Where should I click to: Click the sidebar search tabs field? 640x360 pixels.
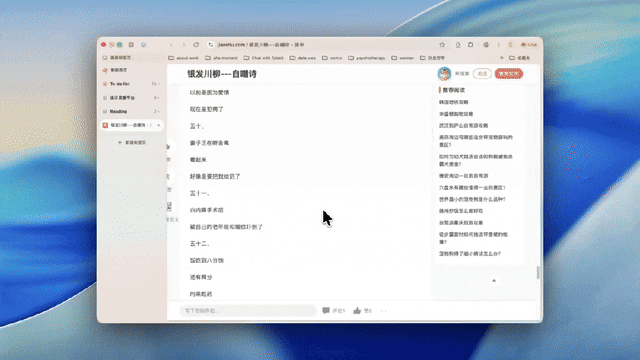[131, 58]
